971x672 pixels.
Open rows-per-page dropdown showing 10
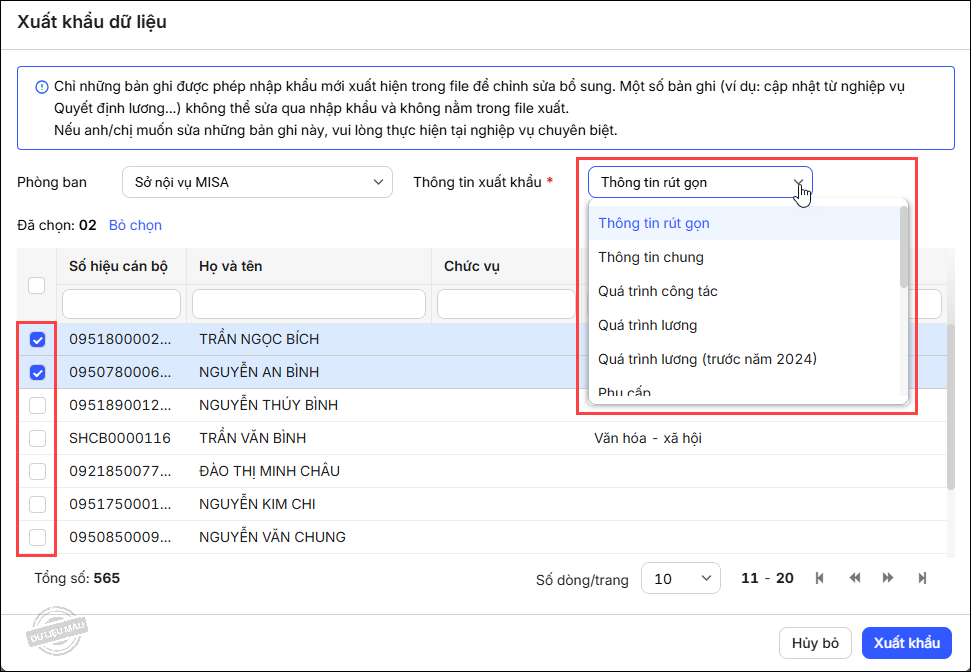coord(680,578)
